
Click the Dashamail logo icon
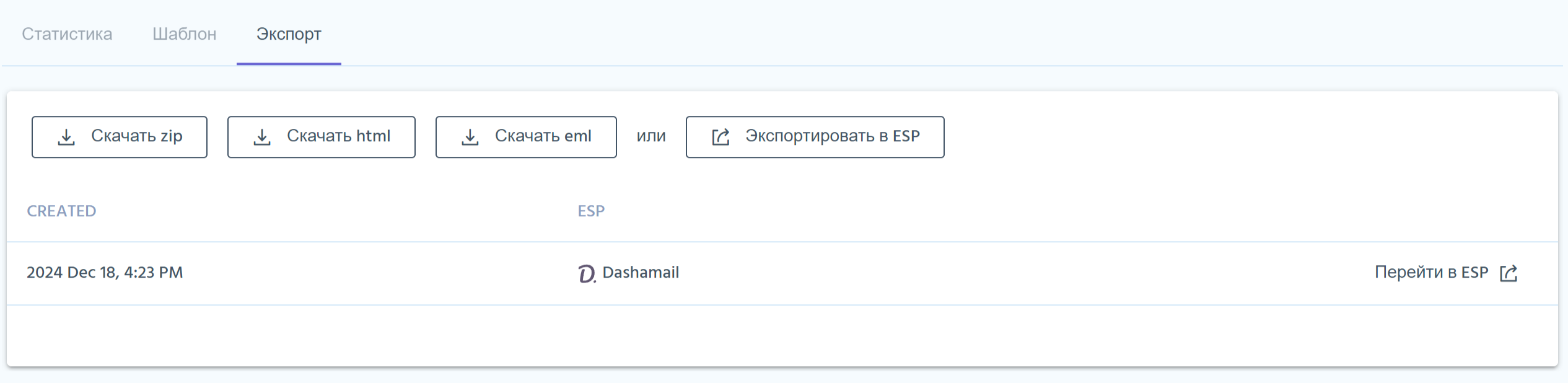pos(586,273)
